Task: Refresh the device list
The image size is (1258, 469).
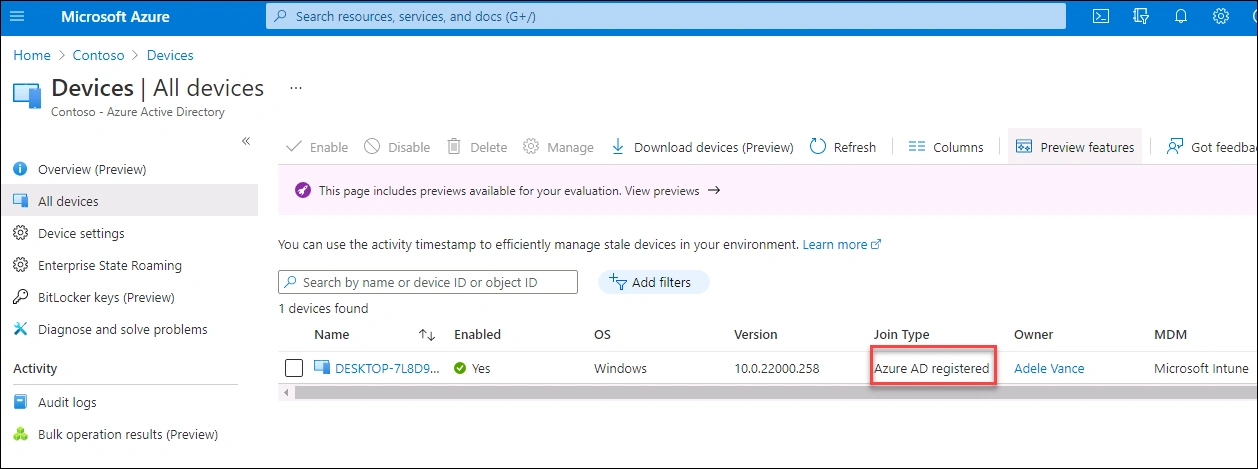Action: pyautogui.click(x=842, y=147)
